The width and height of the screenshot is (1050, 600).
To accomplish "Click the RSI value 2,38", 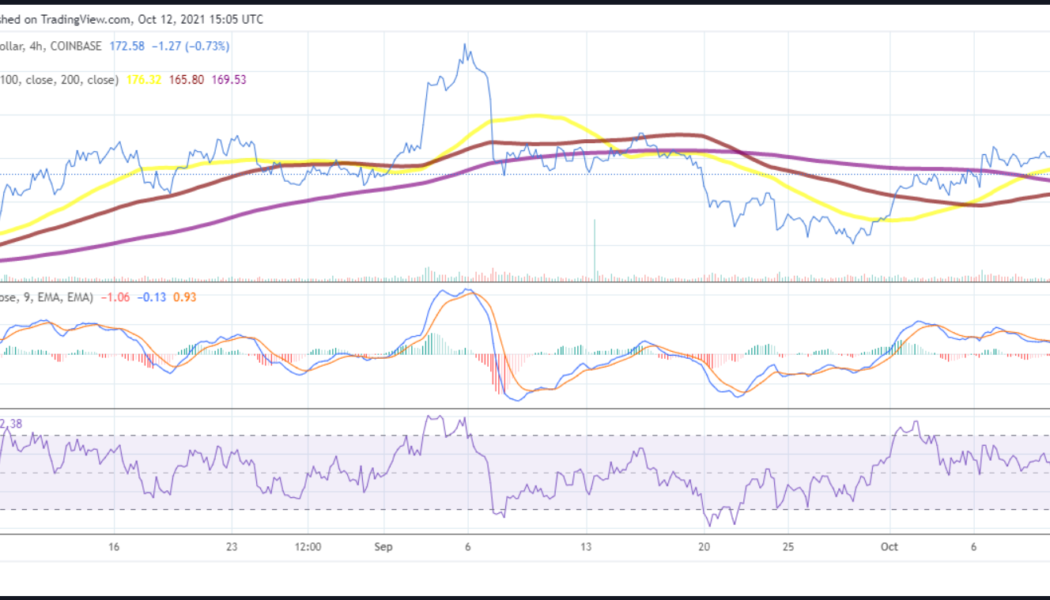I will coord(12,424).
